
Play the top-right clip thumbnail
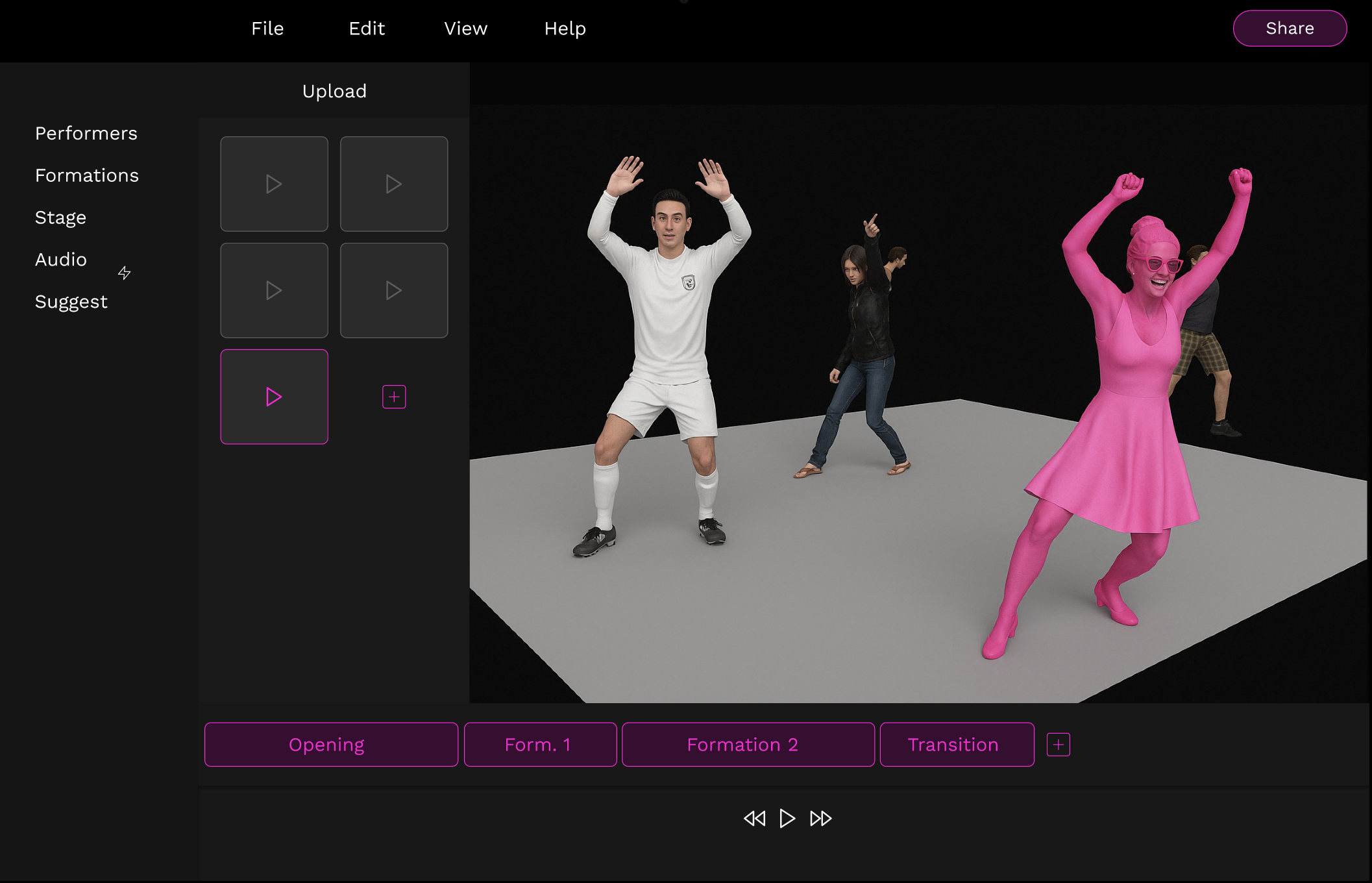(394, 184)
